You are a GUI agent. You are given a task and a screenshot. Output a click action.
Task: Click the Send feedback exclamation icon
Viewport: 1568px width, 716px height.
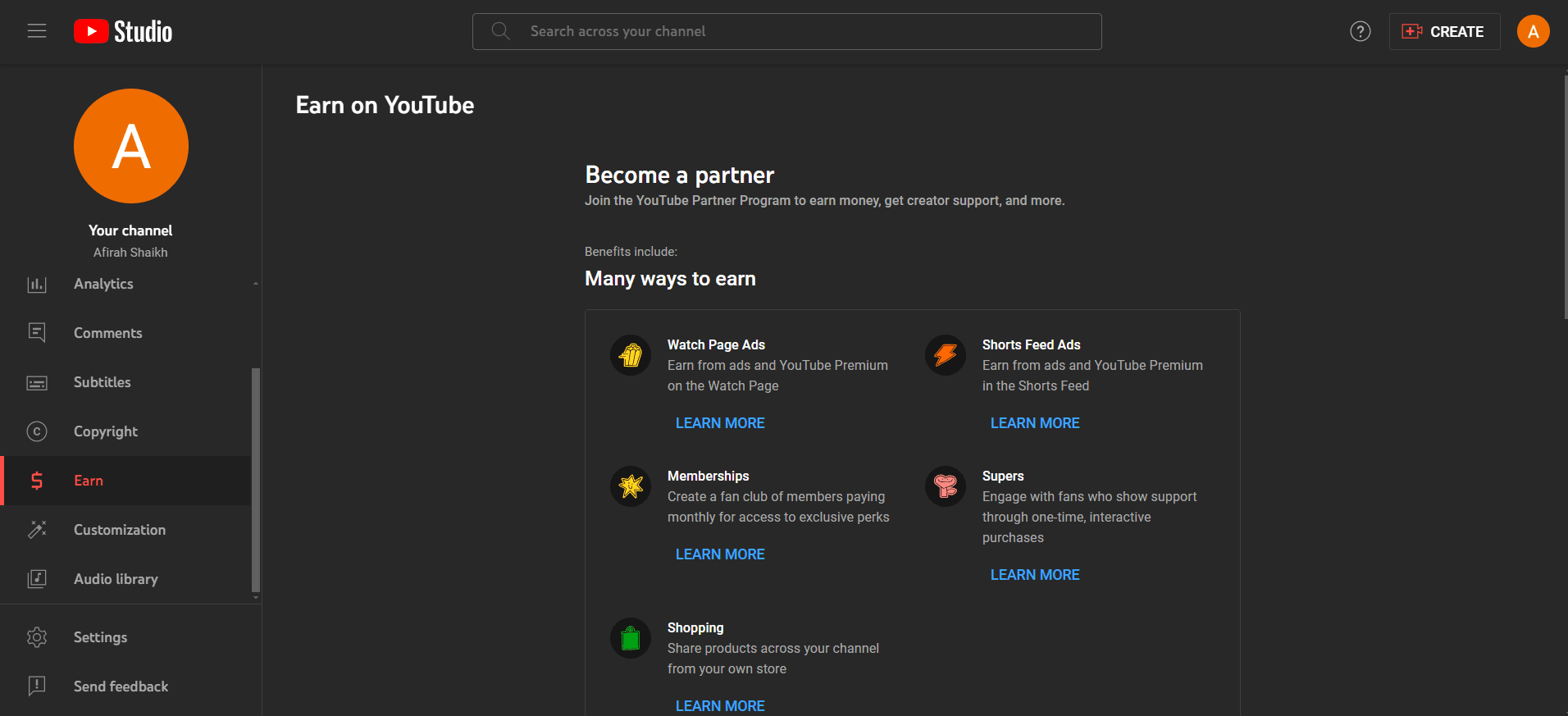37,686
